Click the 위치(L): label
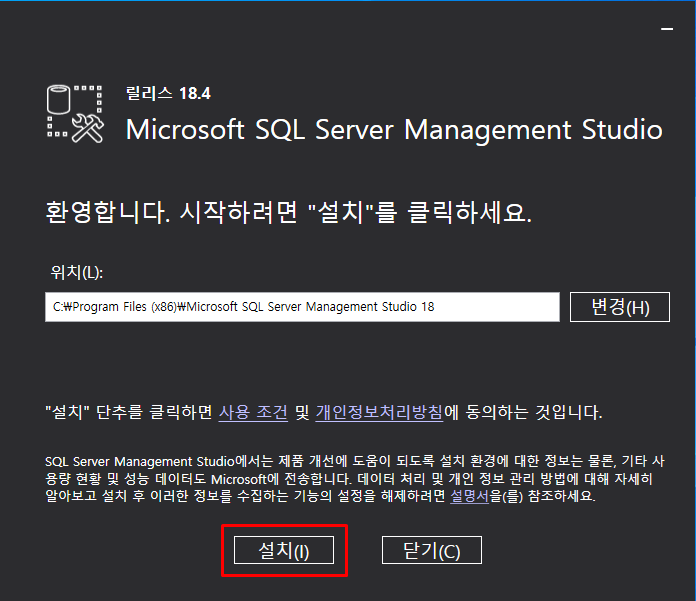Screen dimensions: 696x601 click(x=77, y=272)
